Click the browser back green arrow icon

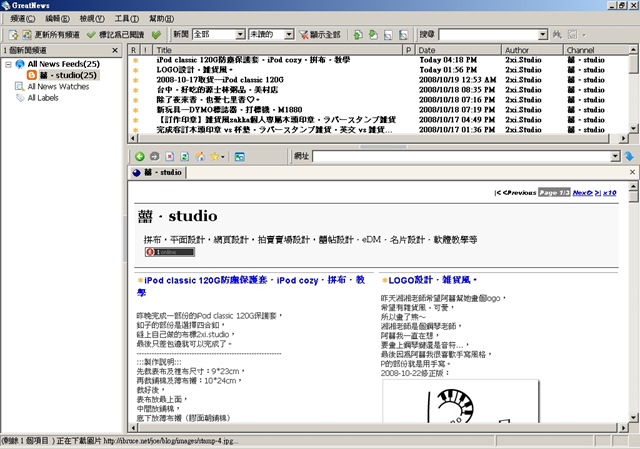[x=140, y=156]
